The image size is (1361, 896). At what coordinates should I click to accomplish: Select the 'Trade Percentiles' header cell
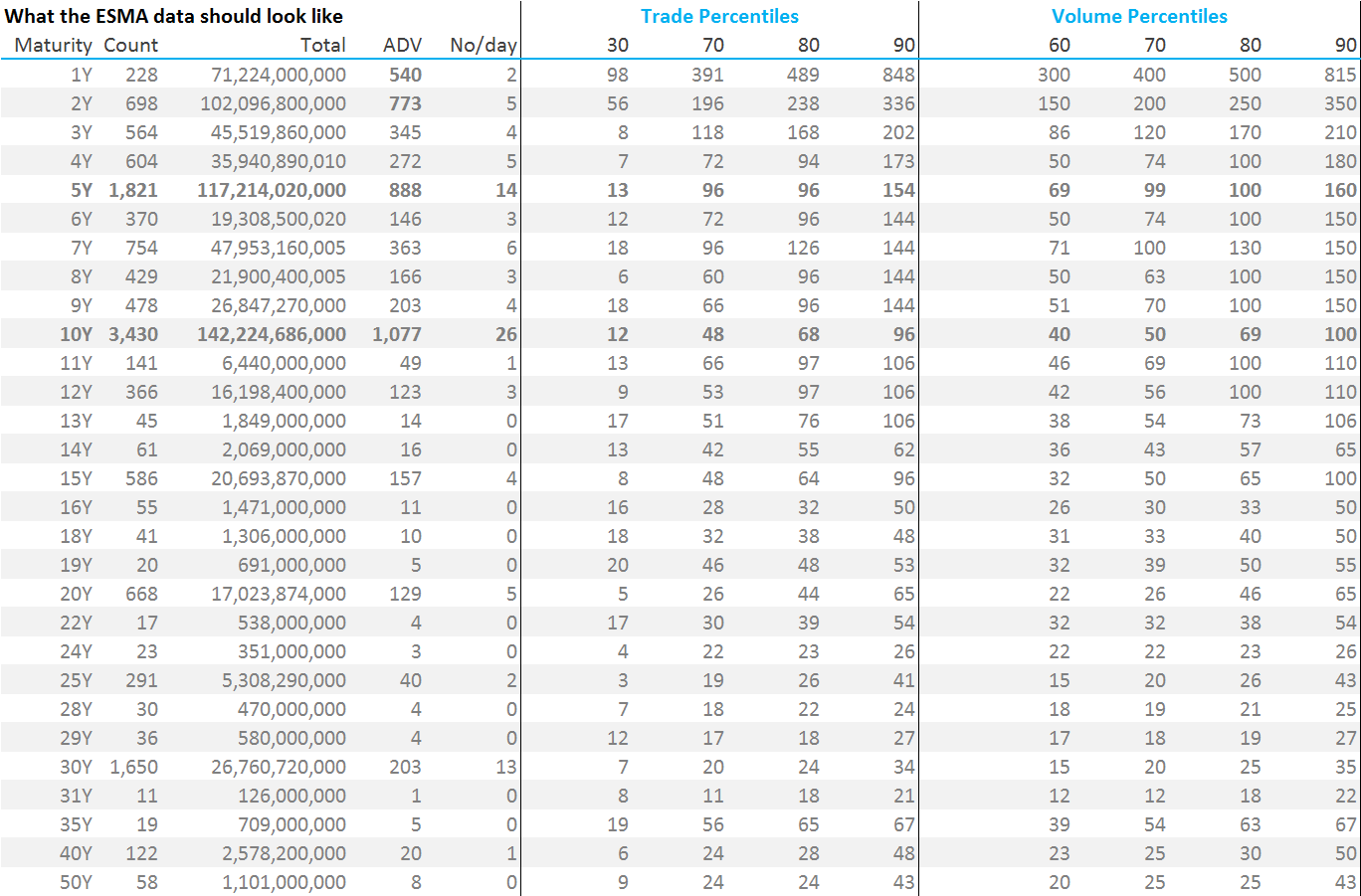click(719, 16)
